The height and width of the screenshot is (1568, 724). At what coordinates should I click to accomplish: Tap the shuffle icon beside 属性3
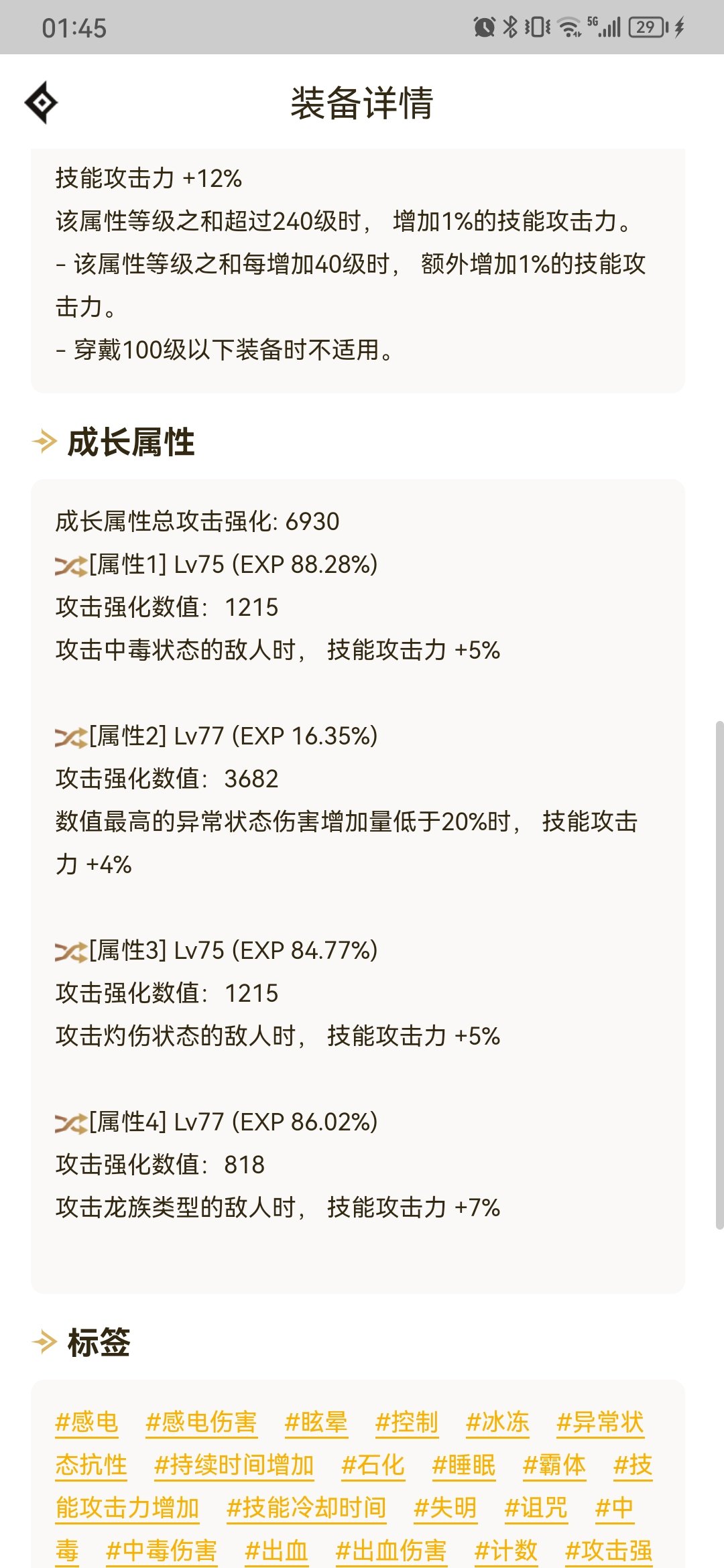pyautogui.click(x=71, y=952)
